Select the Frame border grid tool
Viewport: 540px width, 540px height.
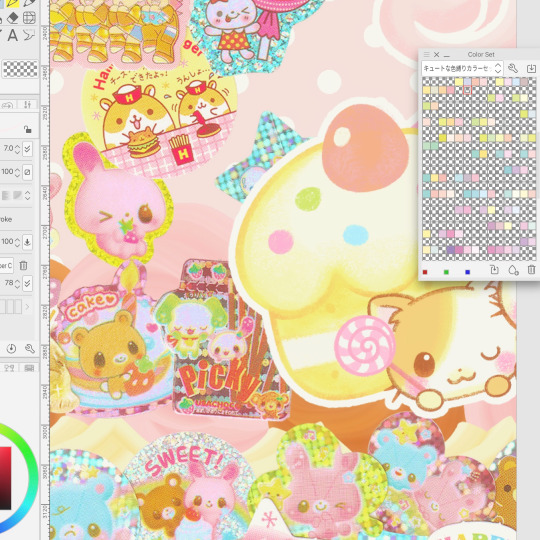(x=29, y=18)
